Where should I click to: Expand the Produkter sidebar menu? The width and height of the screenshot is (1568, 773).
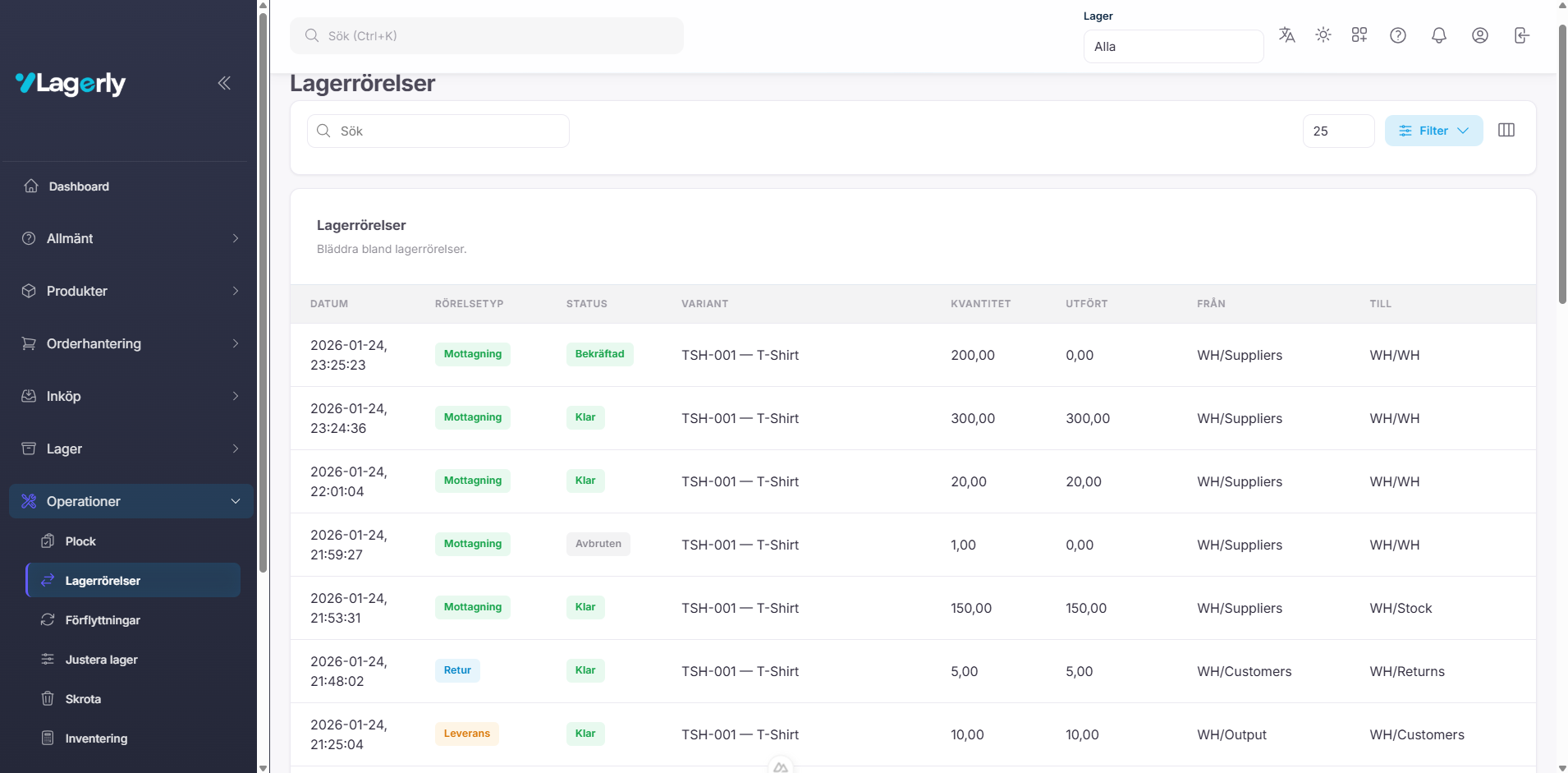(131, 291)
